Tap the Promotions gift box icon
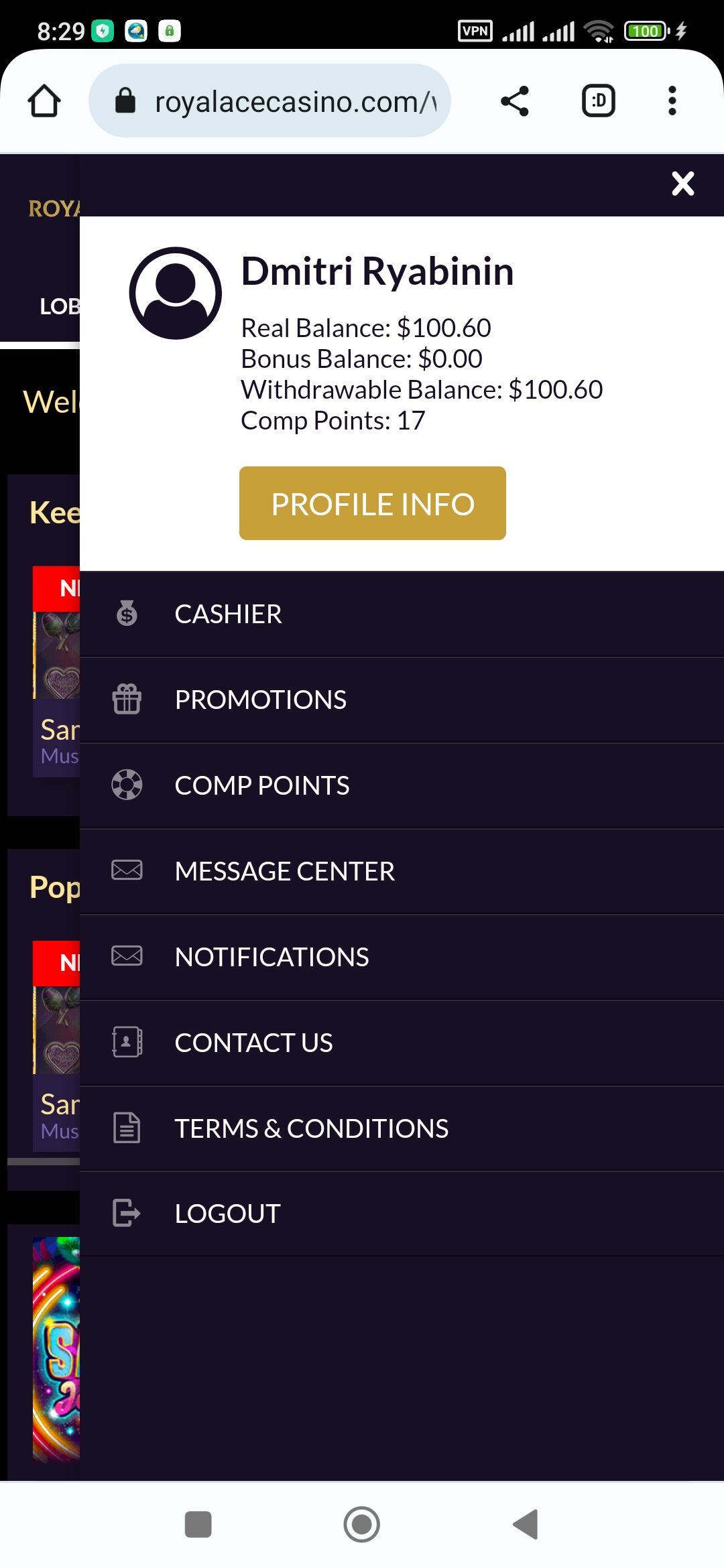The width and height of the screenshot is (724, 1568). click(x=127, y=699)
